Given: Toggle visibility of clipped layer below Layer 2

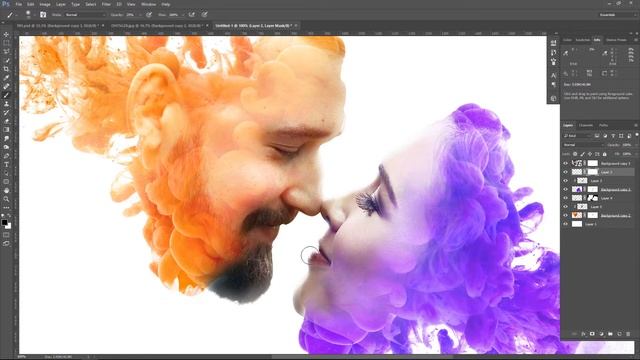Looking at the screenshot, I should pos(565,180).
